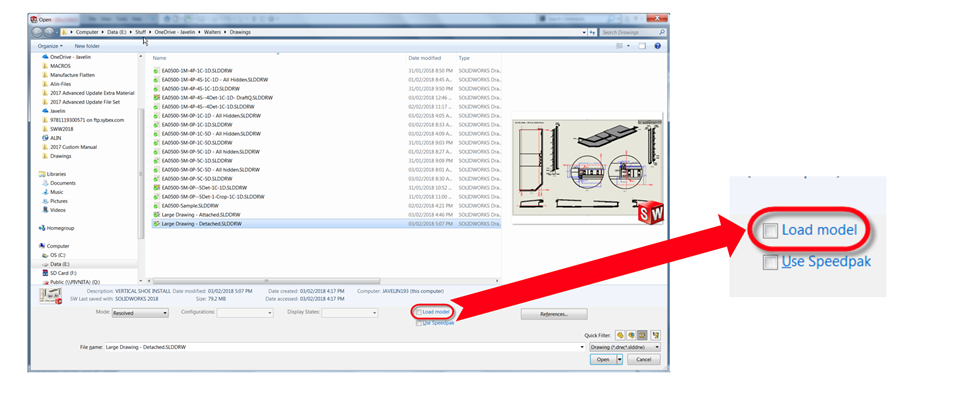This screenshot has height=400, width=974.
Task: Expand the address bar history dropdown arrow
Action: [584, 32]
